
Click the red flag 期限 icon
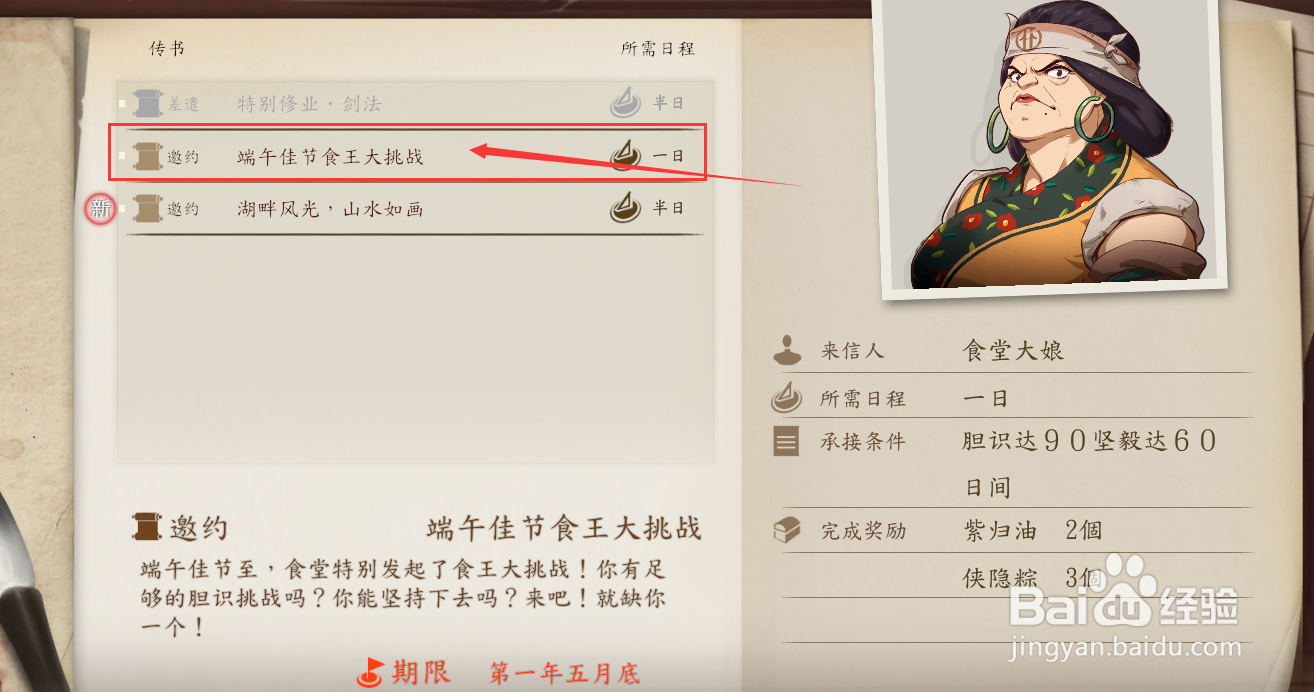pos(370,672)
